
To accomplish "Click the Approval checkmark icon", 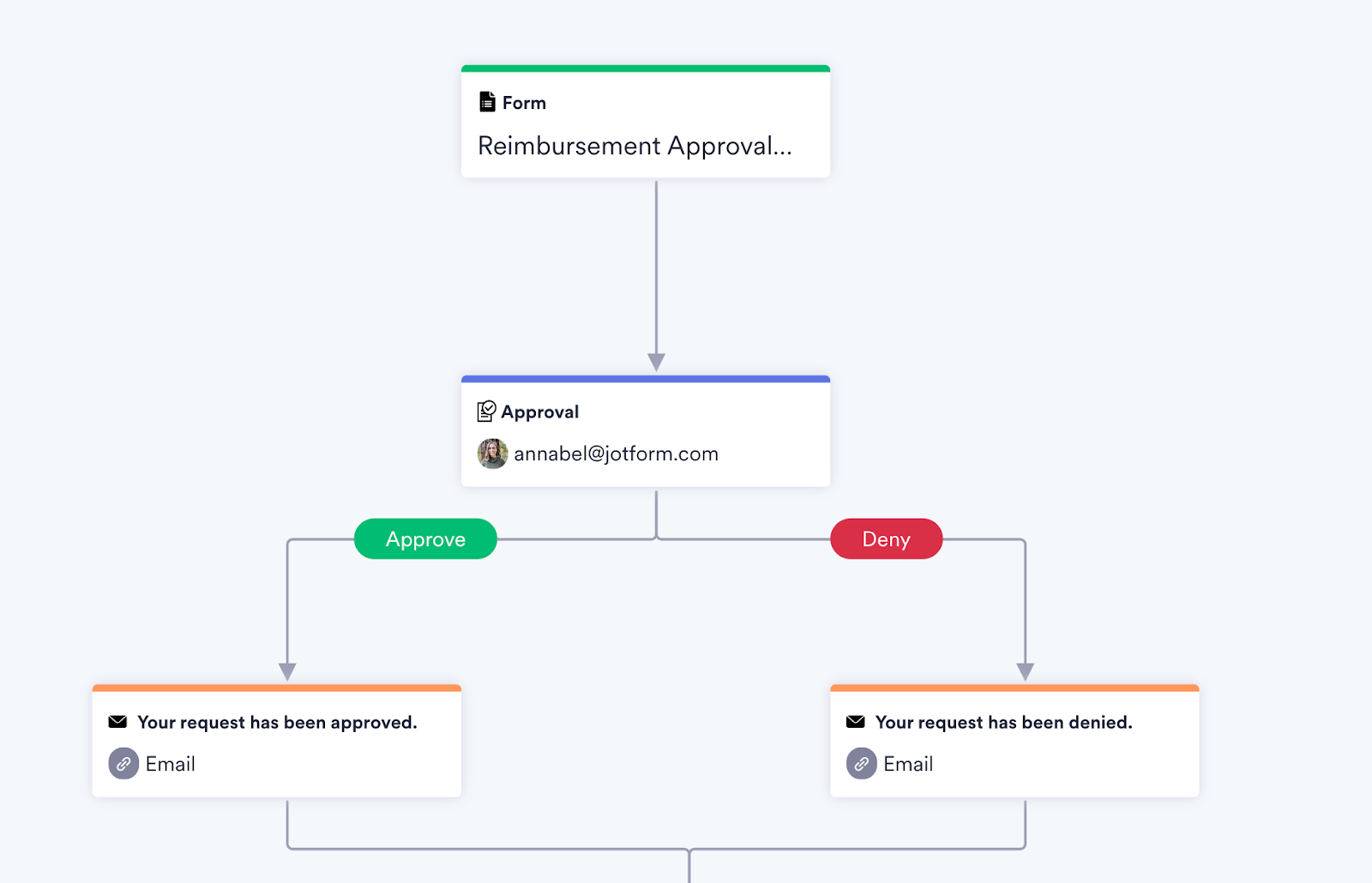I will (x=486, y=411).
